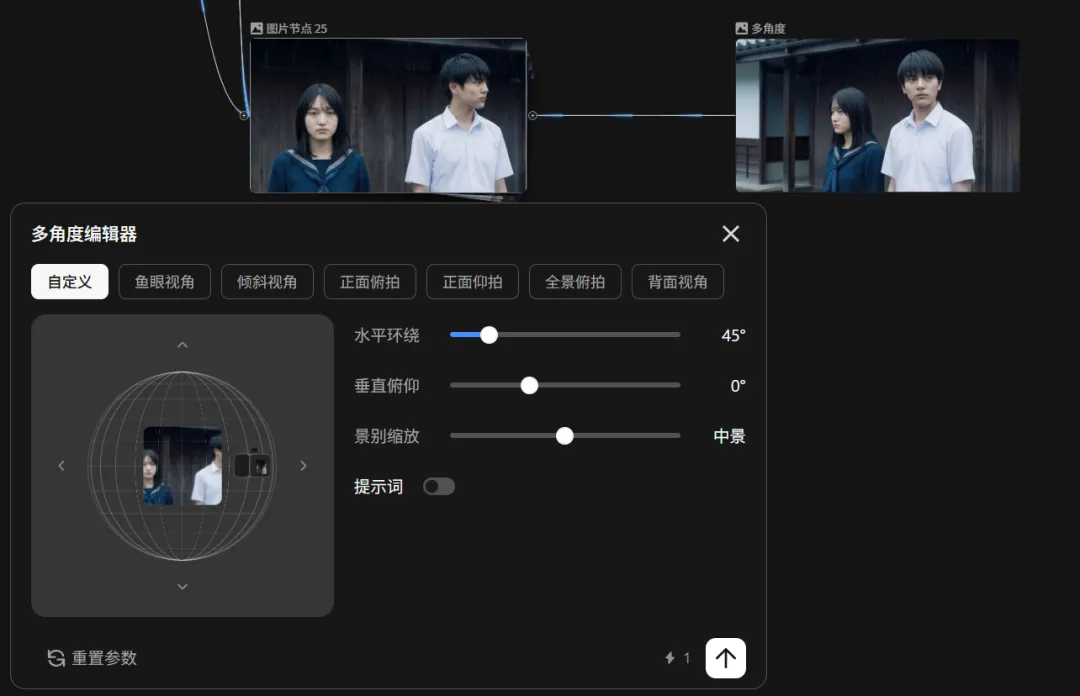Switch to the 鱼眼视角 preset tab
Screen dimensions: 1080x696
(164, 281)
